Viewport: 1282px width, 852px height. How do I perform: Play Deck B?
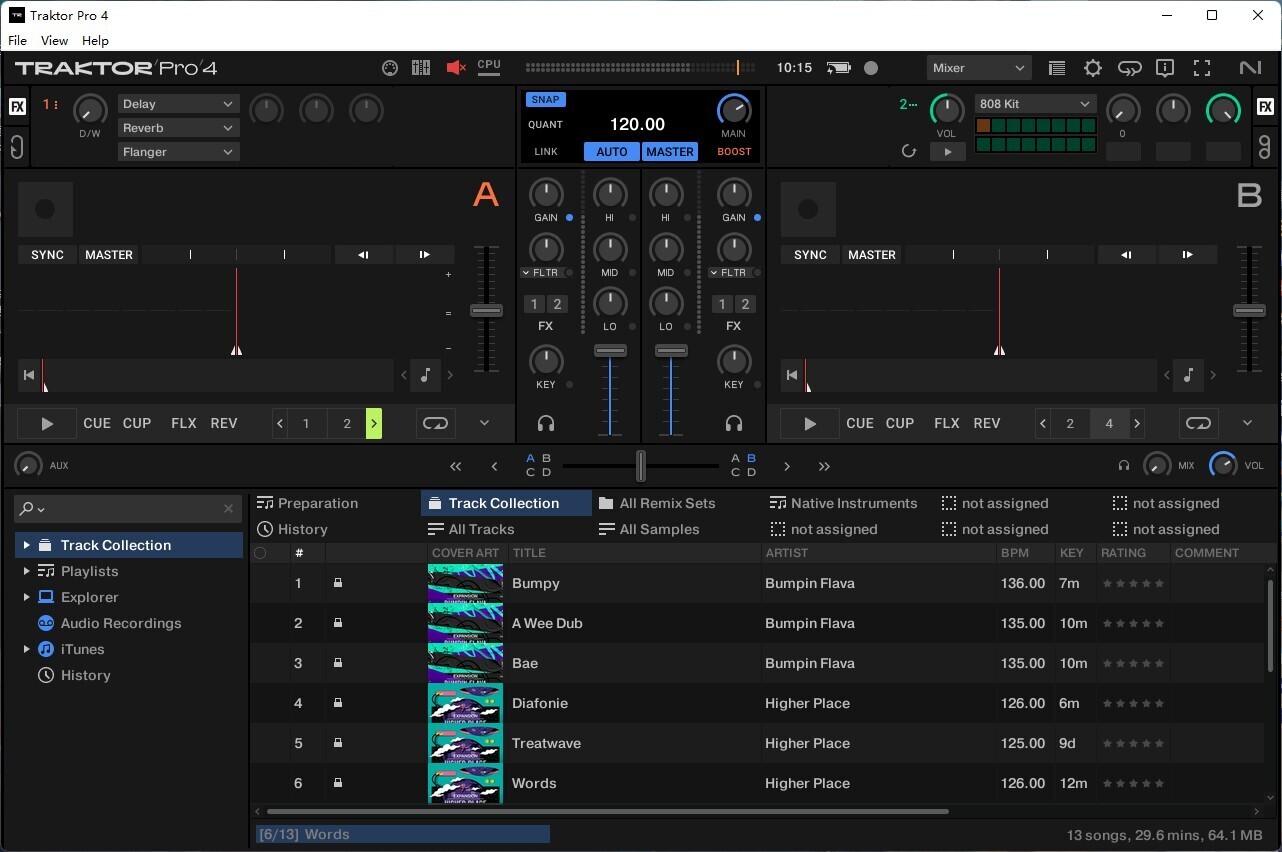pos(810,424)
